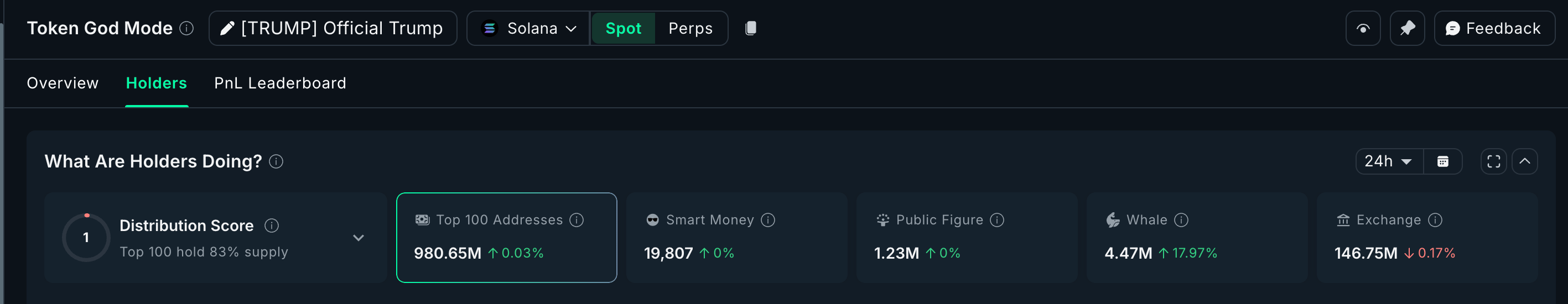Viewport: 1568px width, 304px height.
Task: Collapse the holders section with up chevron
Action: (1524, 161)
